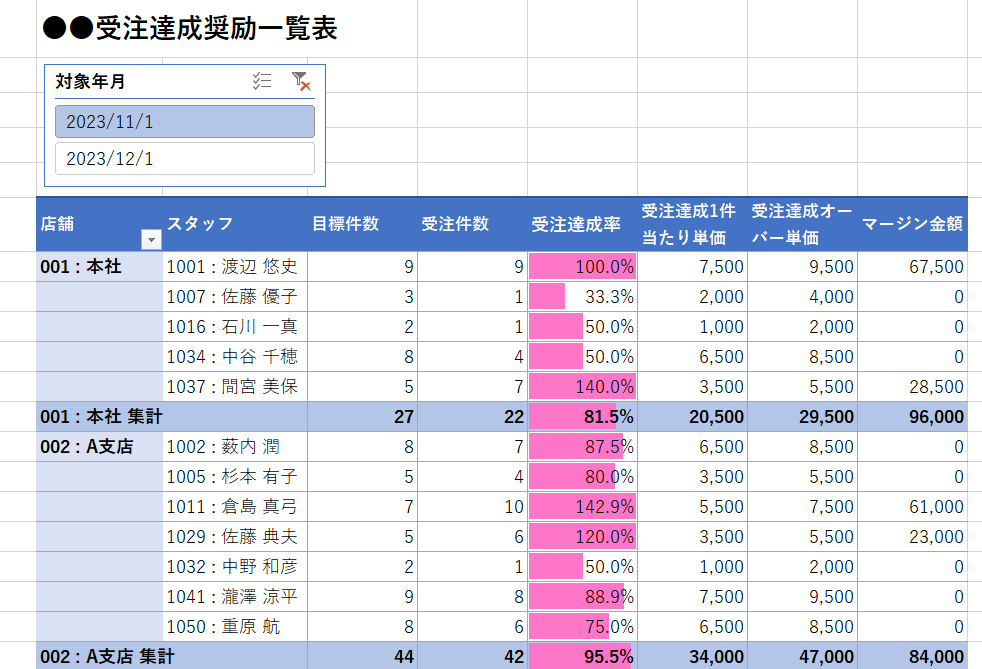Click the 受注達成オーバー単価 header

[801, 224]
